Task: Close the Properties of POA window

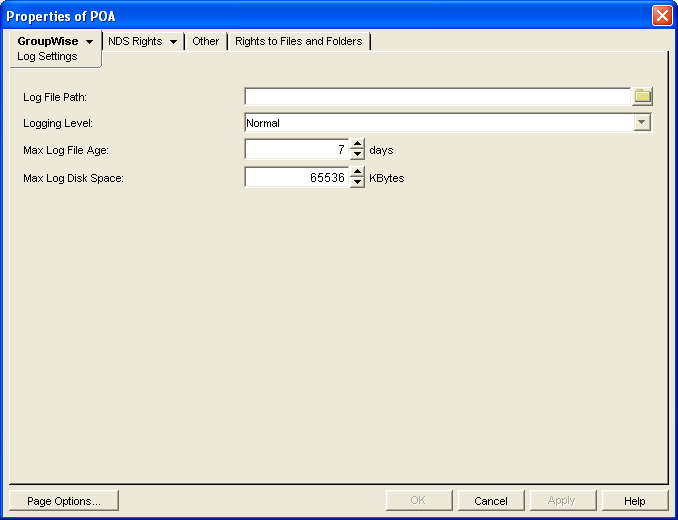Action: point(662,16)
